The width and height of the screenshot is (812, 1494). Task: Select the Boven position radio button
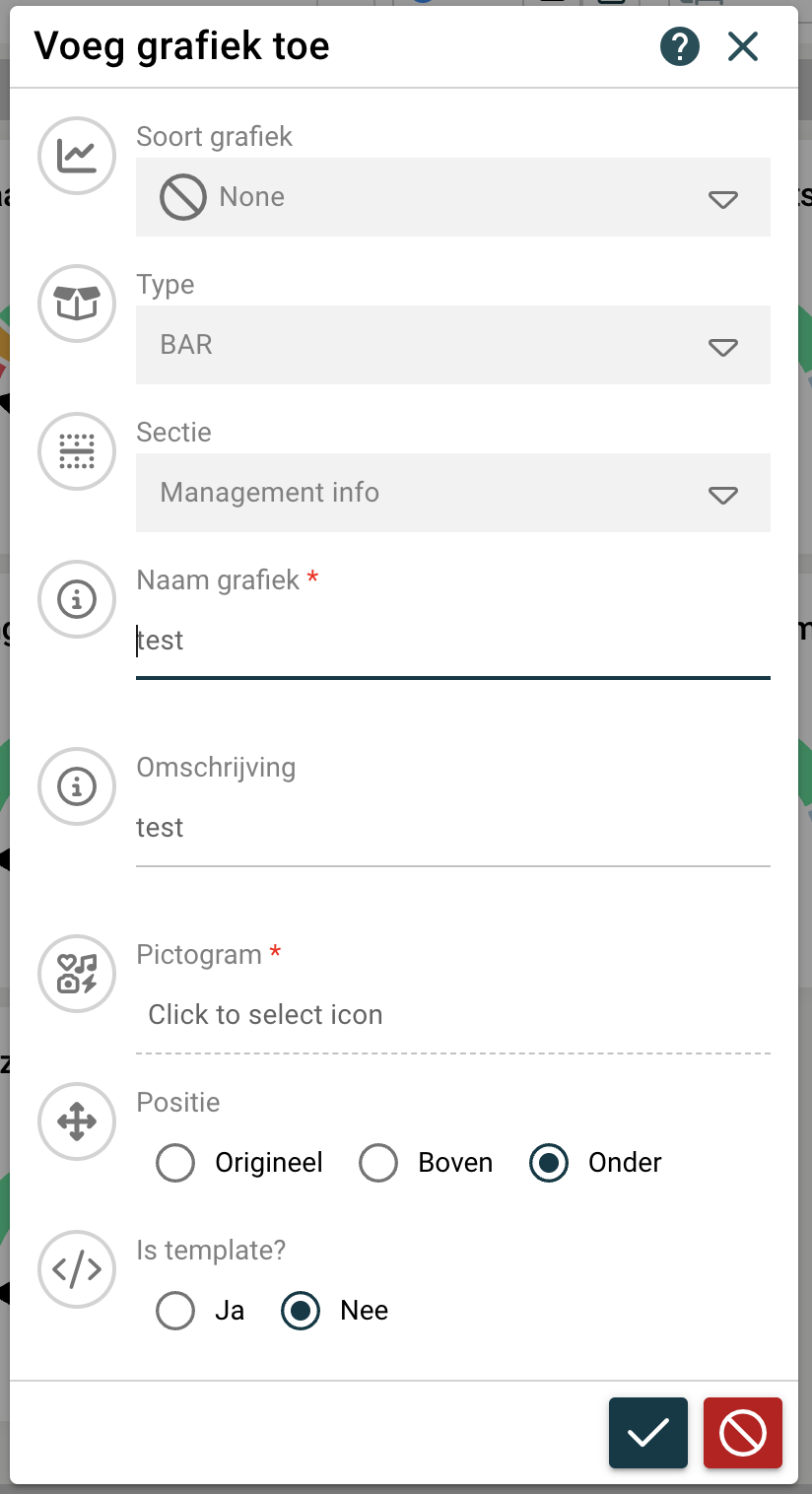coord(378,1163)
